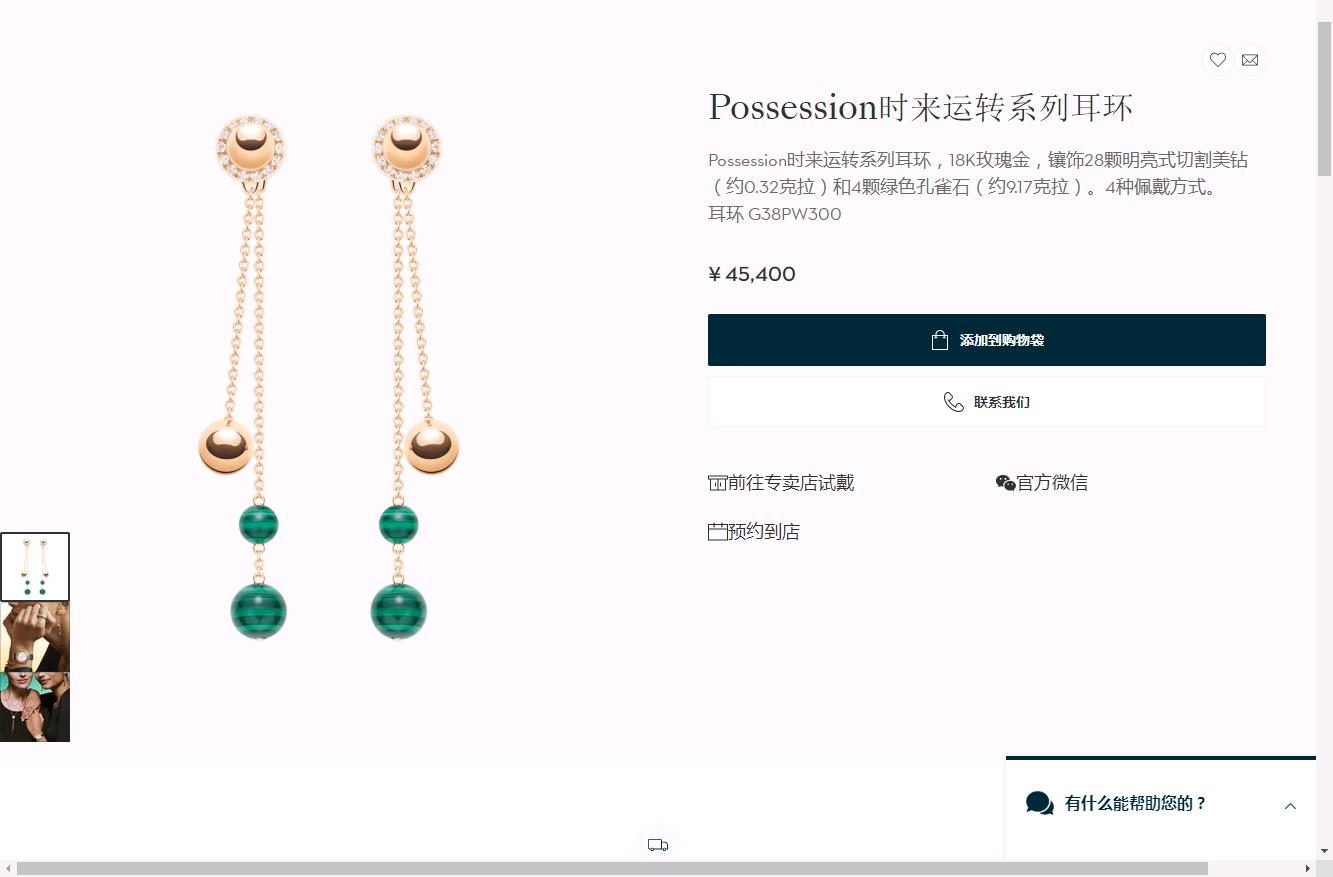Click the WeChat icon beside 官方微信
The width and height of the screenshot is (1333, 877).
click(1005, 483)
